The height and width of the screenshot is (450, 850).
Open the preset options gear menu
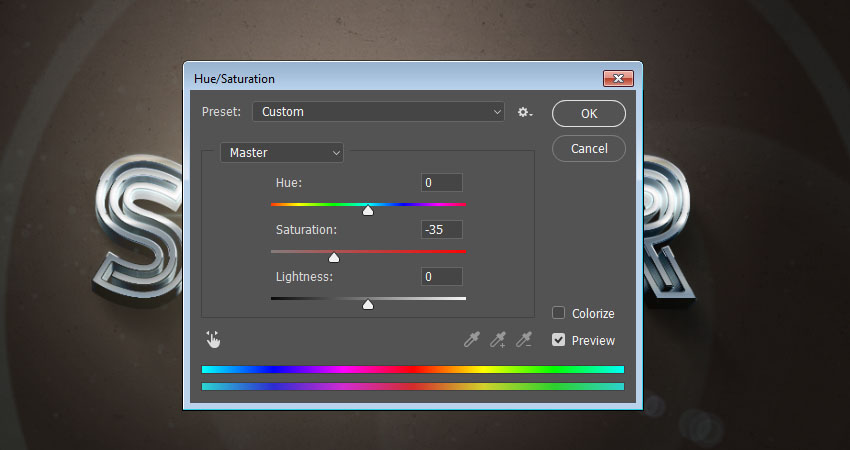click(525, 112)
